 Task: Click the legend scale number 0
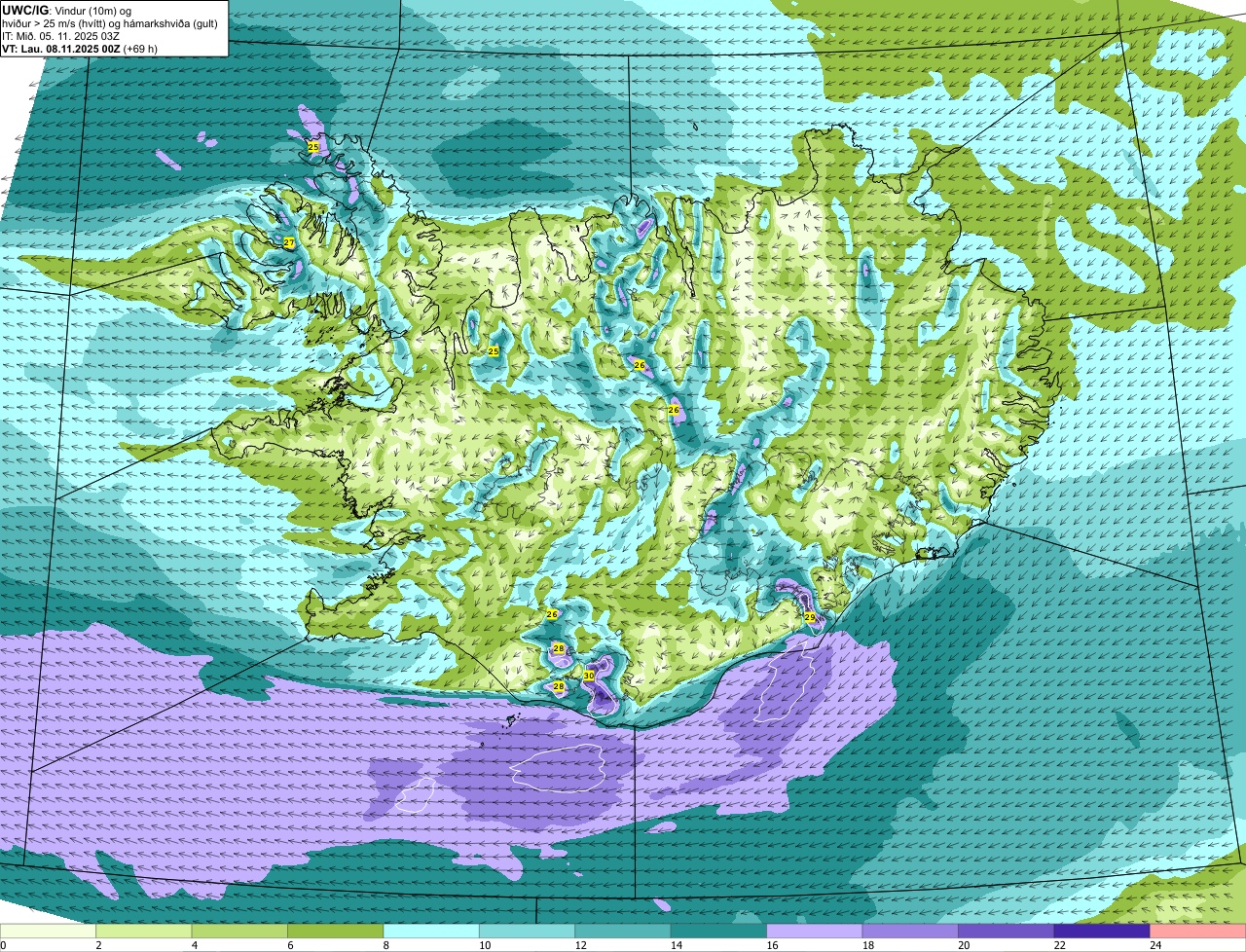3,945
